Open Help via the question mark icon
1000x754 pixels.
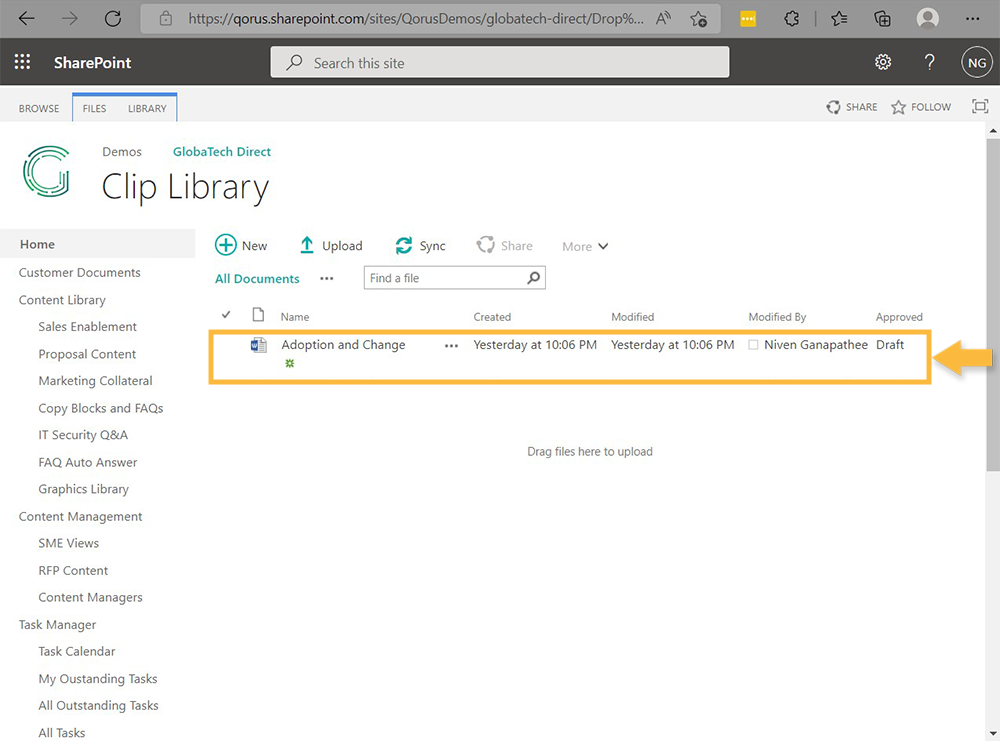tap(929, 61)
